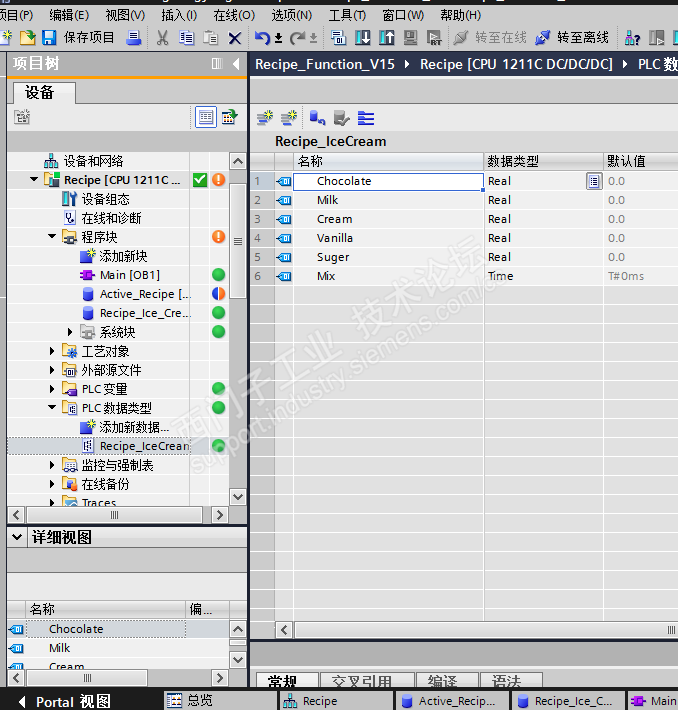Click the Expand all rows icon
The width and height of the screenshot is (678, 710).
[x=365, y=118]
